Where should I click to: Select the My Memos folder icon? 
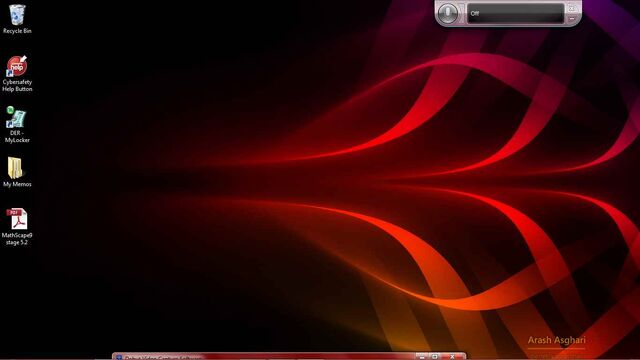17,172
